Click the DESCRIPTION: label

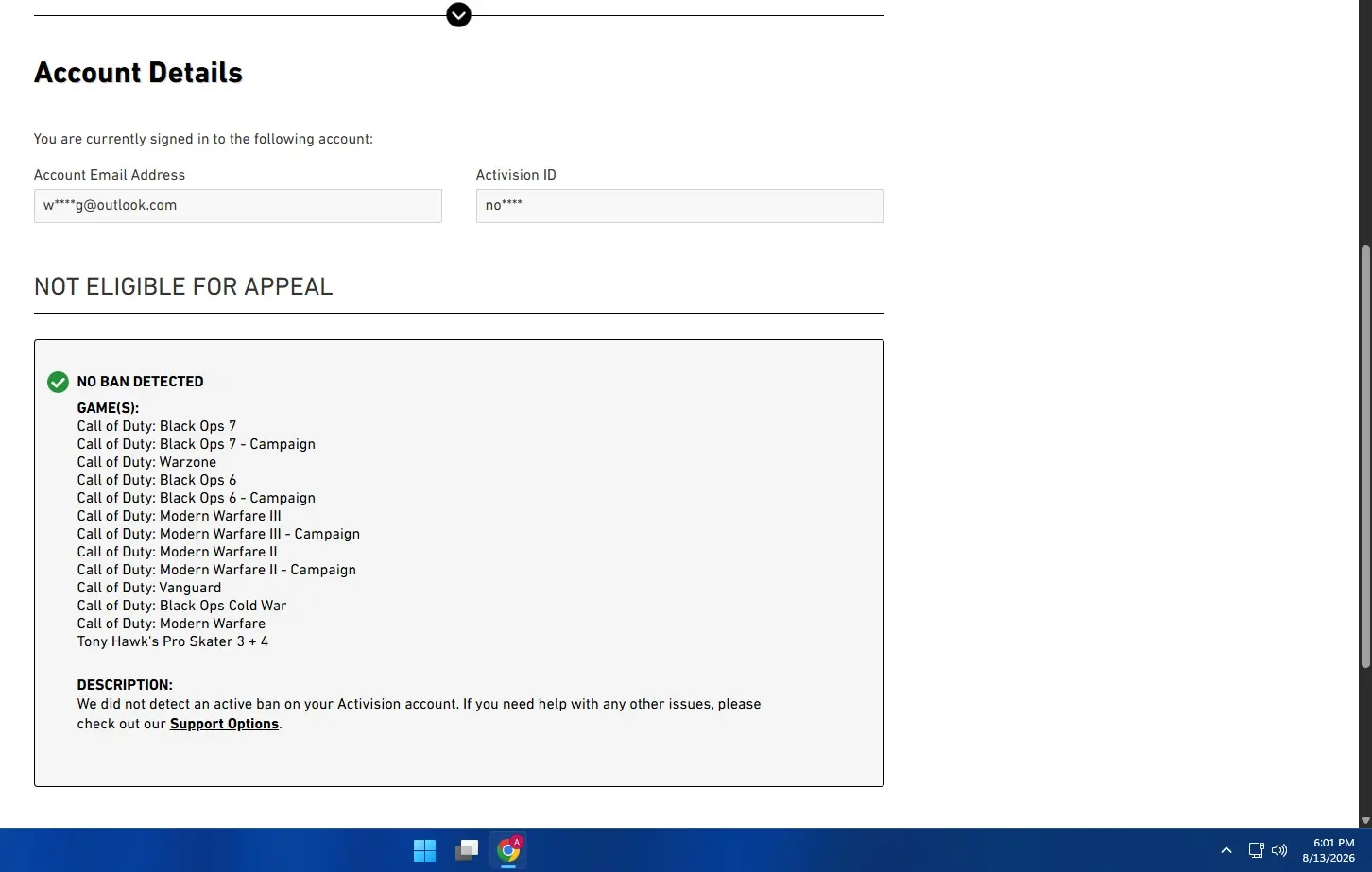point(125,685)
